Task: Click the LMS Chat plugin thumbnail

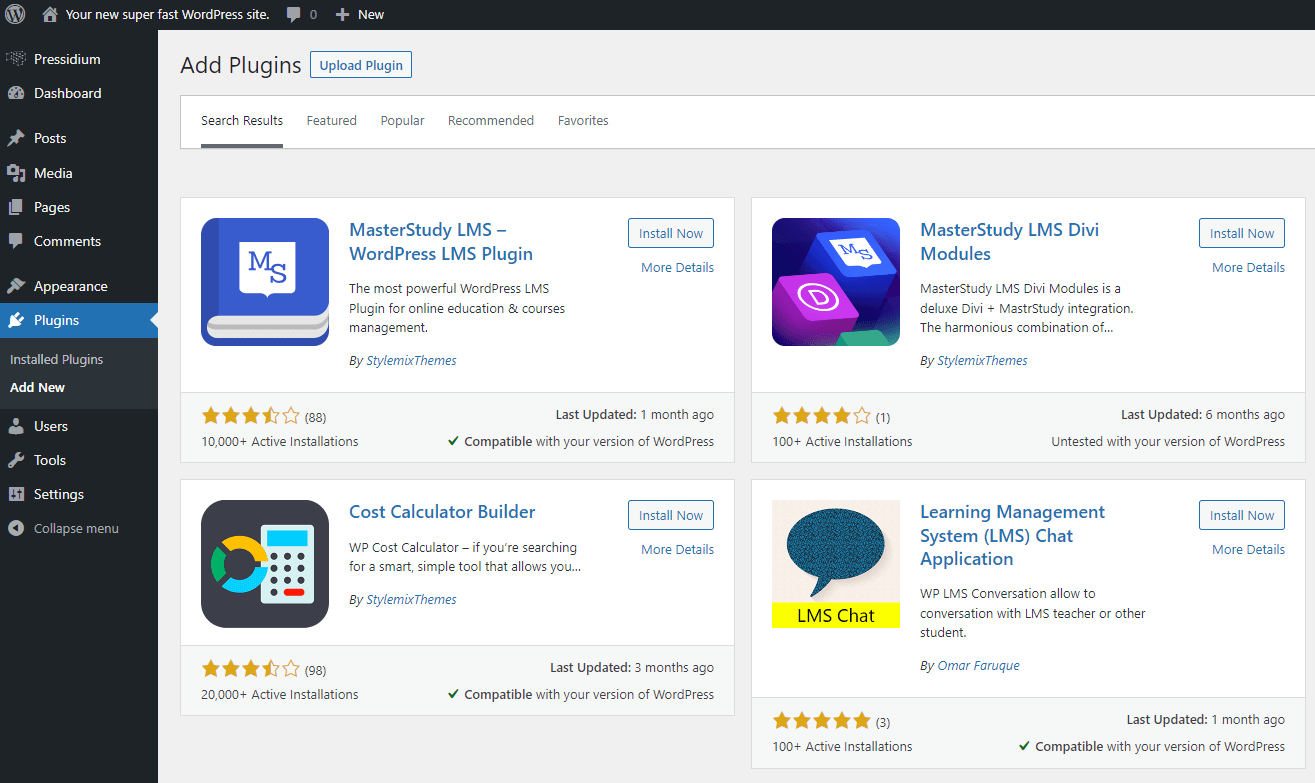Action: (x=836, y=564)
